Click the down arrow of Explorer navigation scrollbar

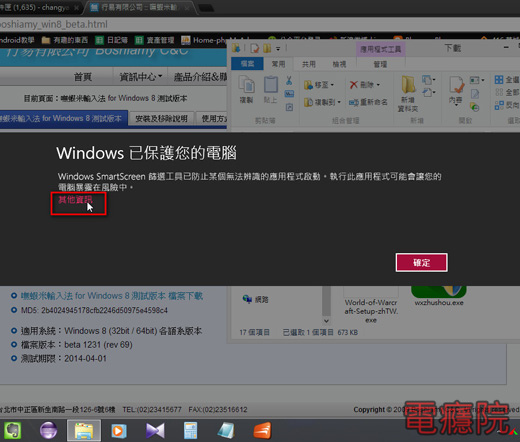[326, 321]
